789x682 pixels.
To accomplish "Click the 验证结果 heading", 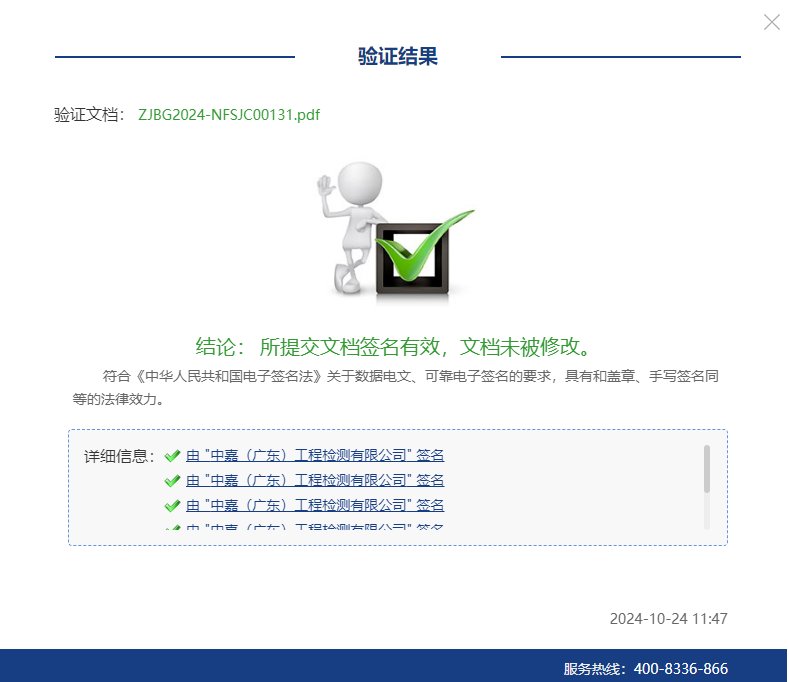I will coord(398,57).
